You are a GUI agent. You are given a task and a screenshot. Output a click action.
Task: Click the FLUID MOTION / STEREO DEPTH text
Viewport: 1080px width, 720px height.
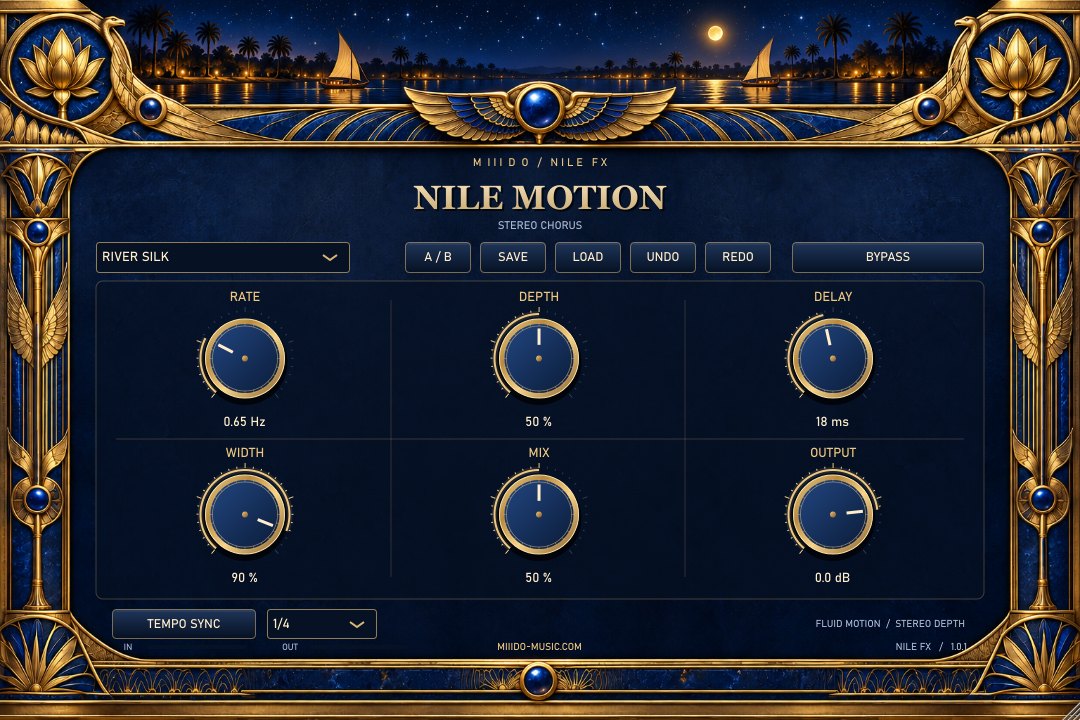point(890,624)
